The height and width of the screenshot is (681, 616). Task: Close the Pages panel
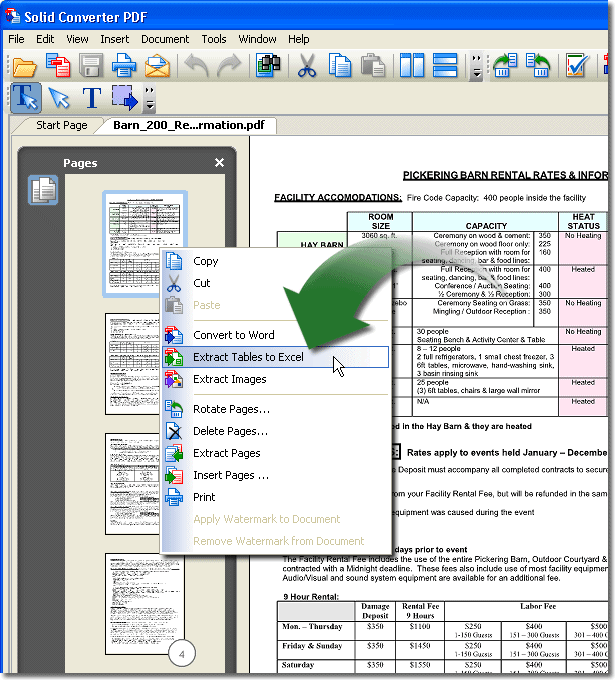click(x=220, y=162)
